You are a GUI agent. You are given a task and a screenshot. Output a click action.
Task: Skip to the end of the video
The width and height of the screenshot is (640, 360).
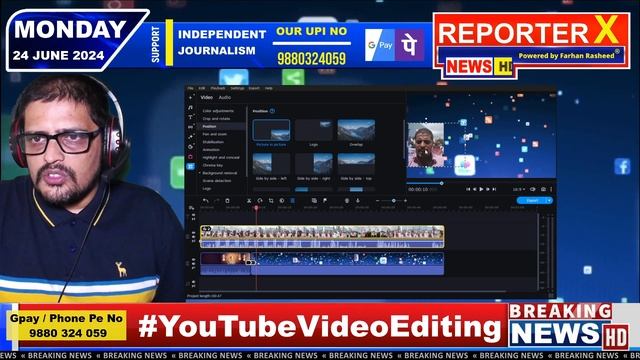tap(494, 189)
